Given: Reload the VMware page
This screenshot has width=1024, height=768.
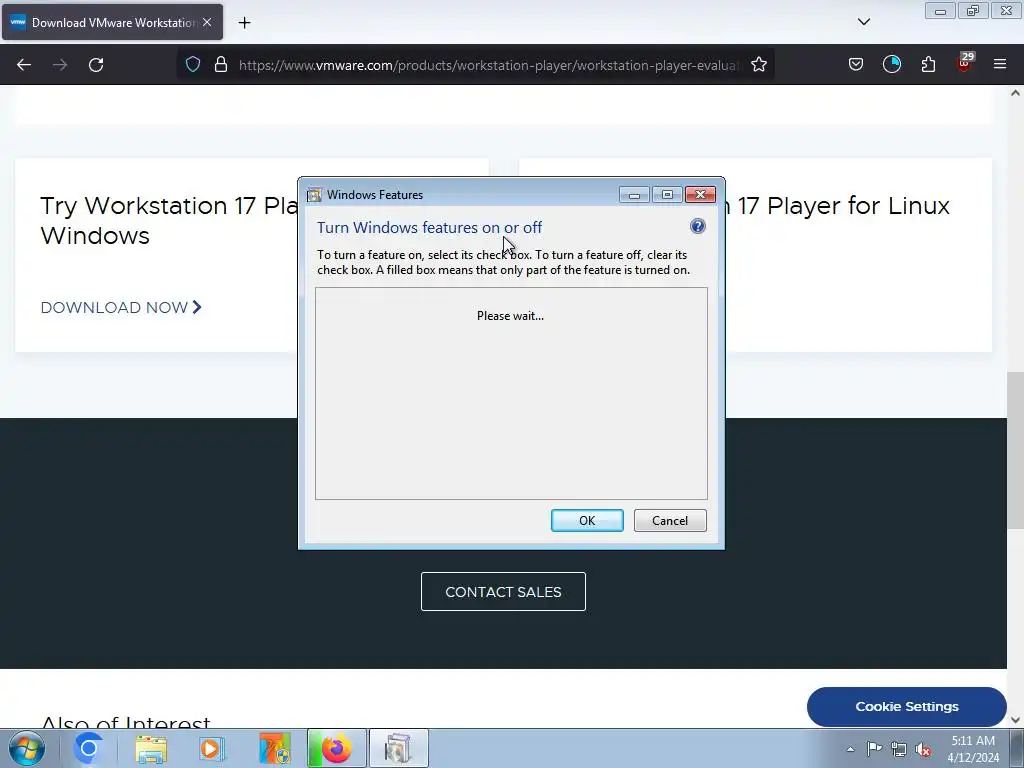Looking at the screenshot, I should pos(96,65).
